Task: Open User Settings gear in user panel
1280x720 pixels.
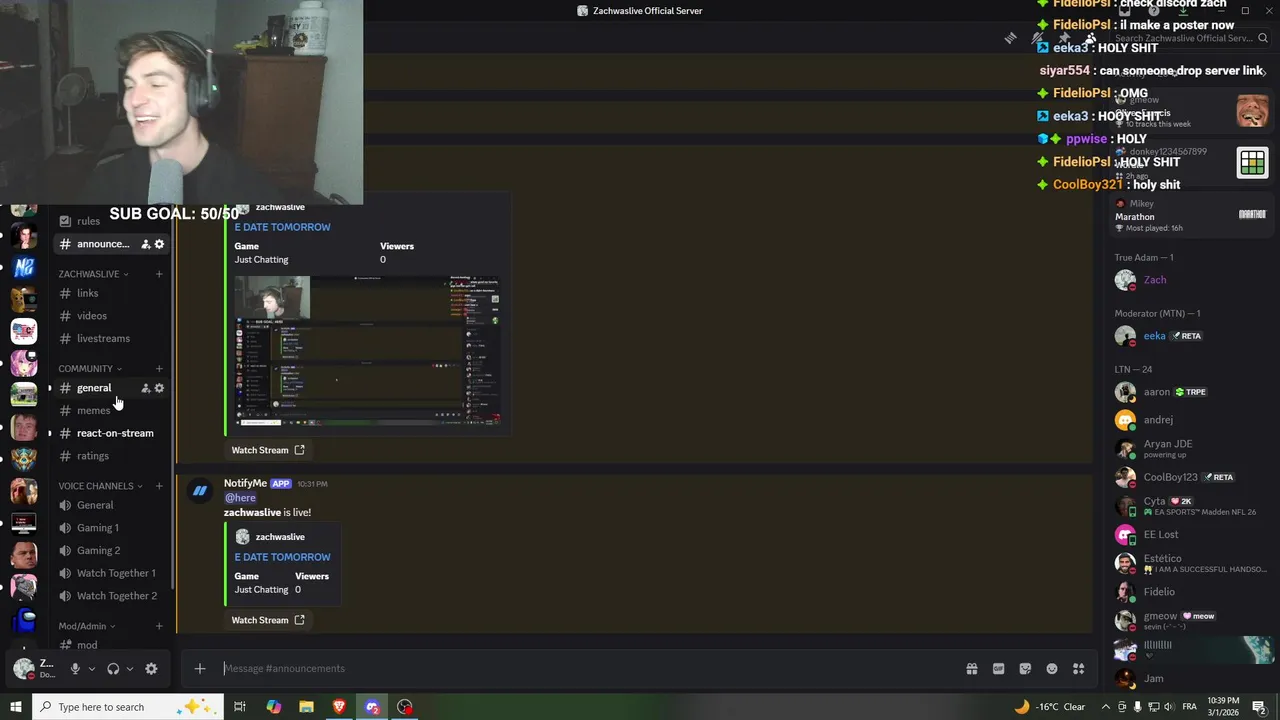Action: [151, 669]
